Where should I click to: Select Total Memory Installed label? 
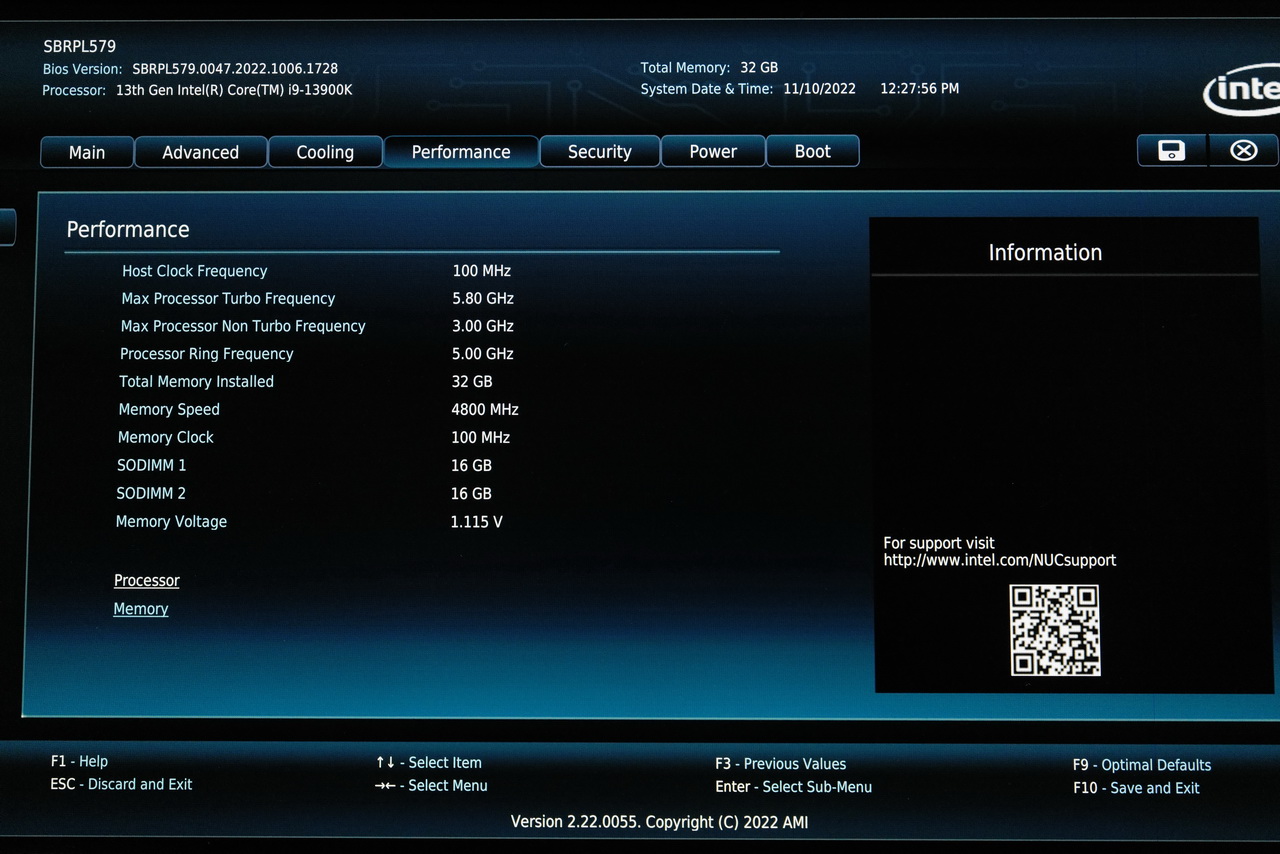point(196,381)
